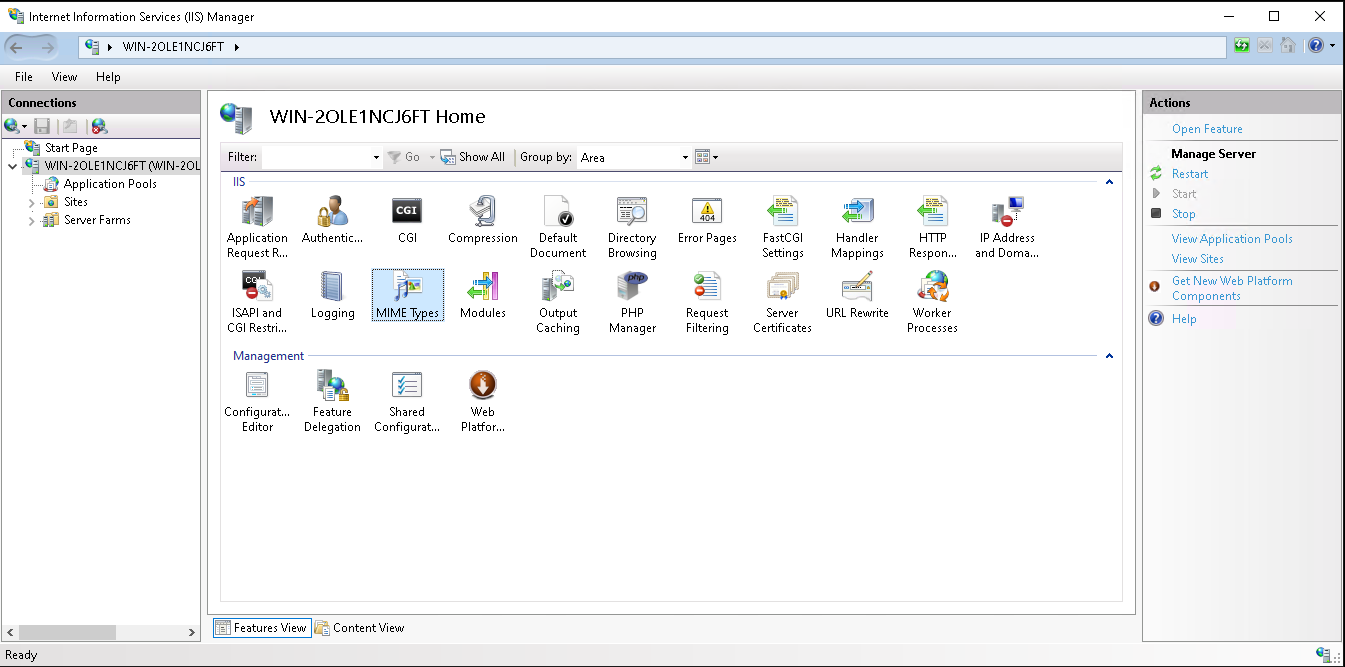
Task: Collapse the Management group section
Action: tap(1109, 356)
